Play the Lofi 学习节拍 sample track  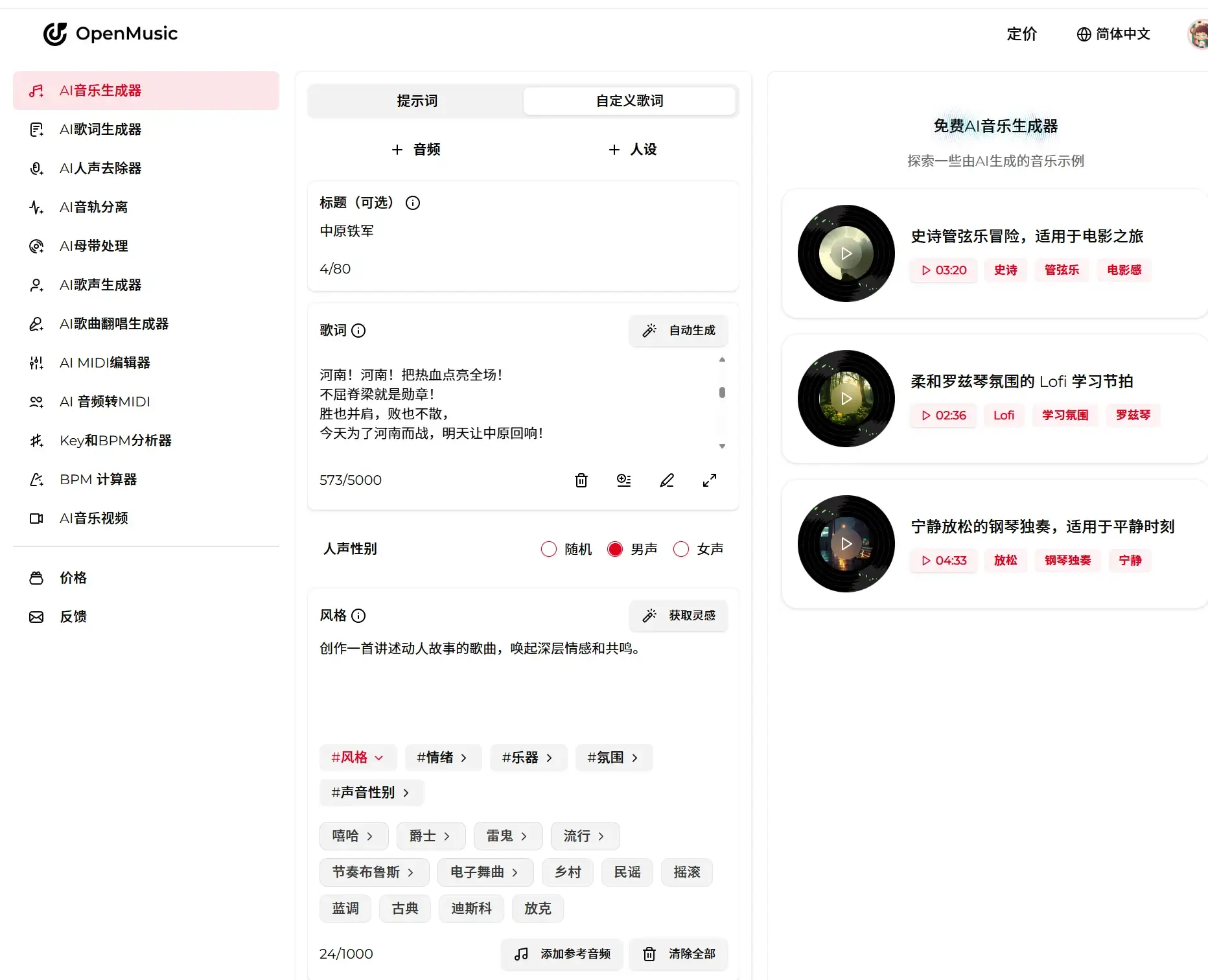click(846, 399)
